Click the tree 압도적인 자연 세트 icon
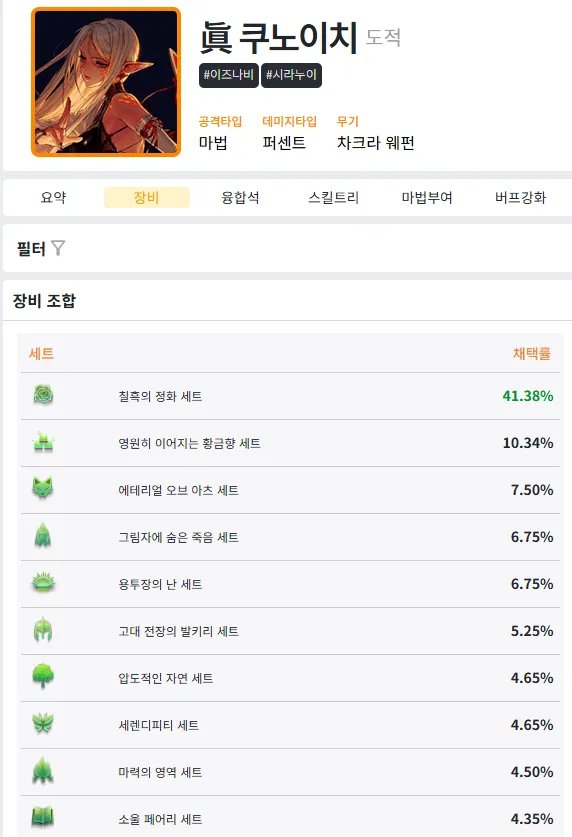 point(43,677)
